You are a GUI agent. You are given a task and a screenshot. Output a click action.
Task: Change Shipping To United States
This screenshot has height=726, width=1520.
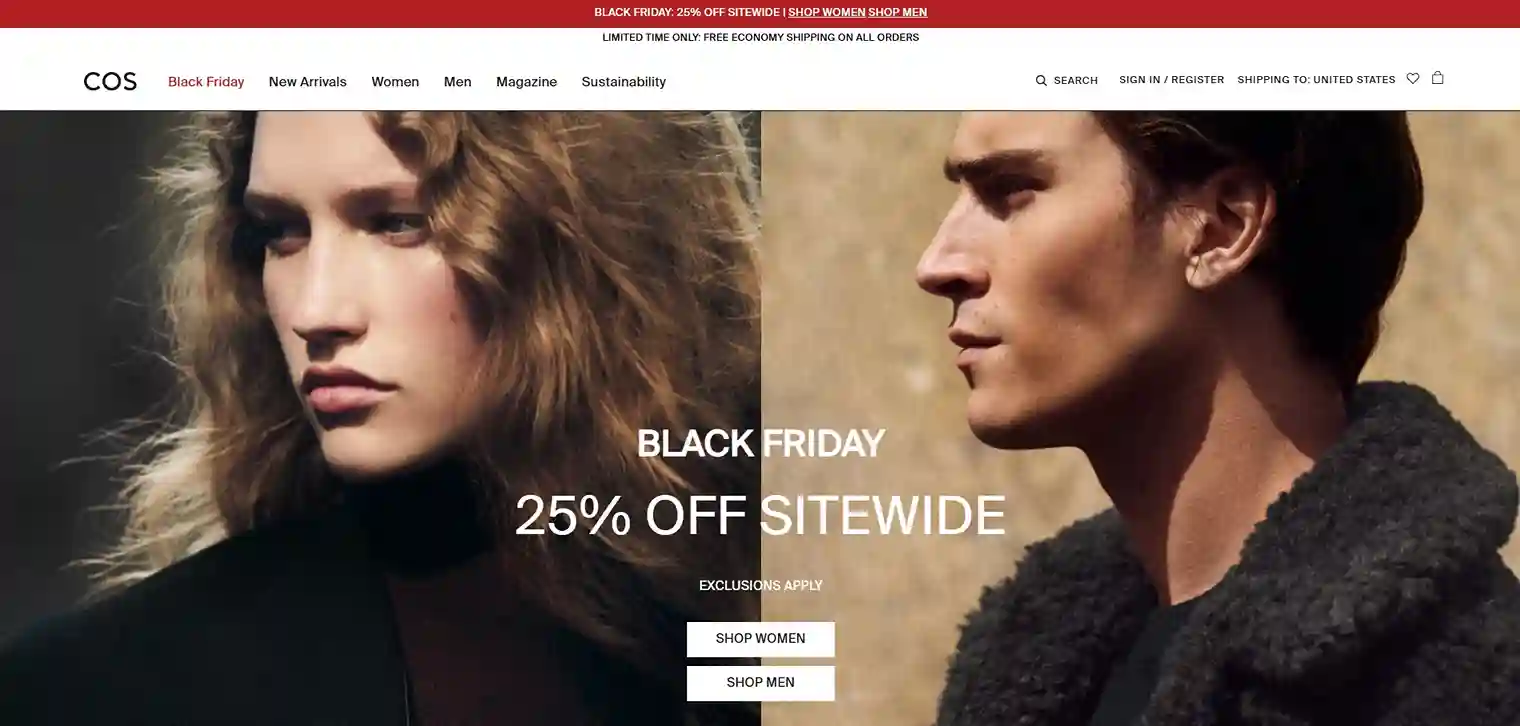(1316, 80)
